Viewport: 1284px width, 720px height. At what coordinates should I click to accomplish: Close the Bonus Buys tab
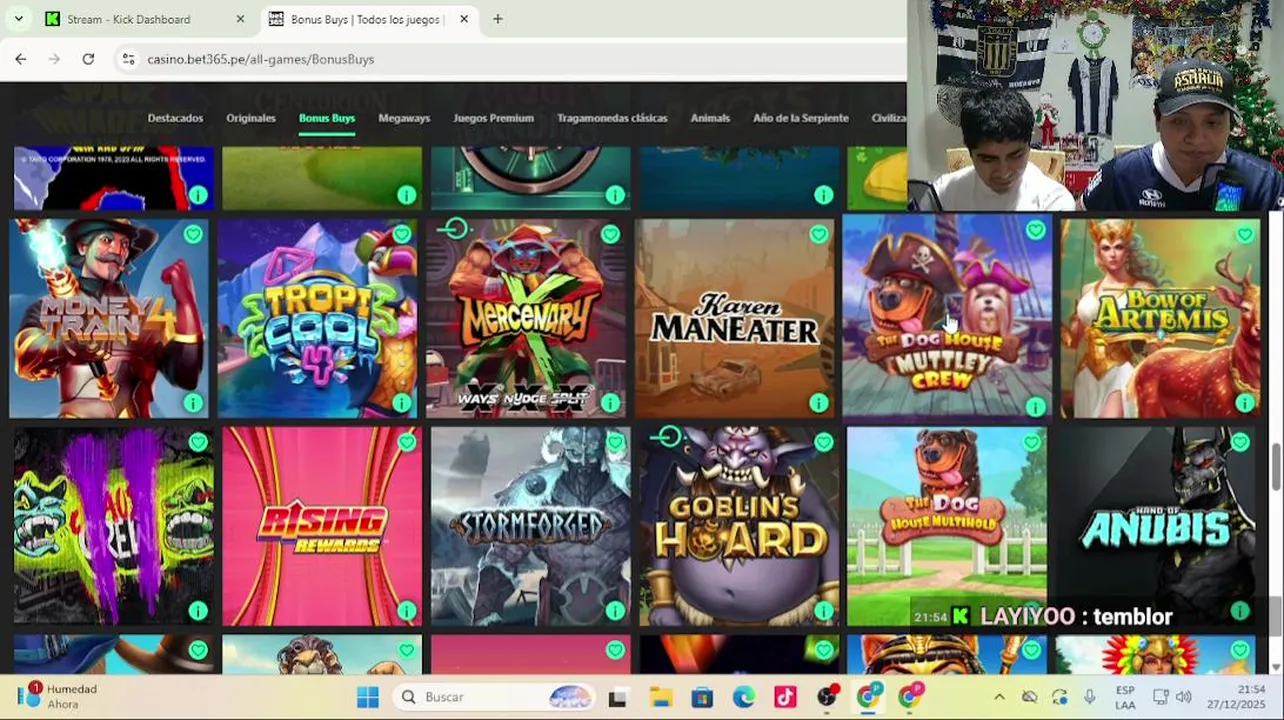tap(463, 19)
